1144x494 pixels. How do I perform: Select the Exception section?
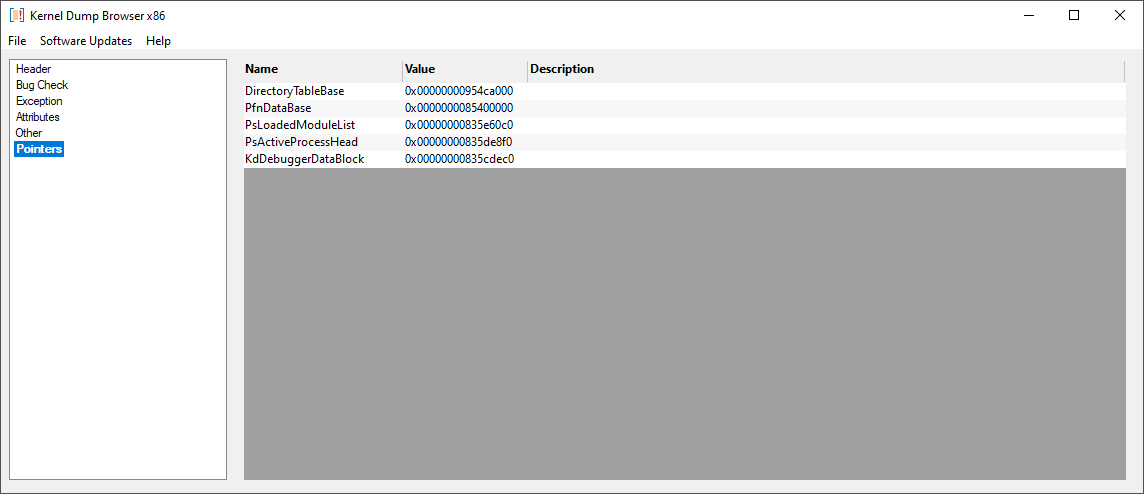point(39,101)
